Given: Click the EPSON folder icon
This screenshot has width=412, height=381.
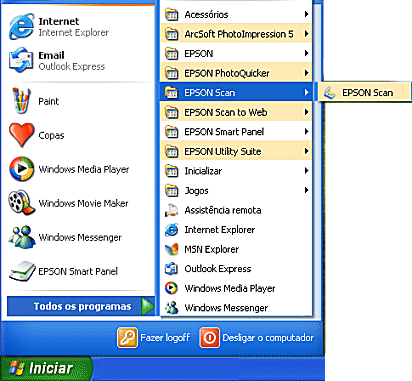Looking at the screenshot, I should click(x=172, y=53).
